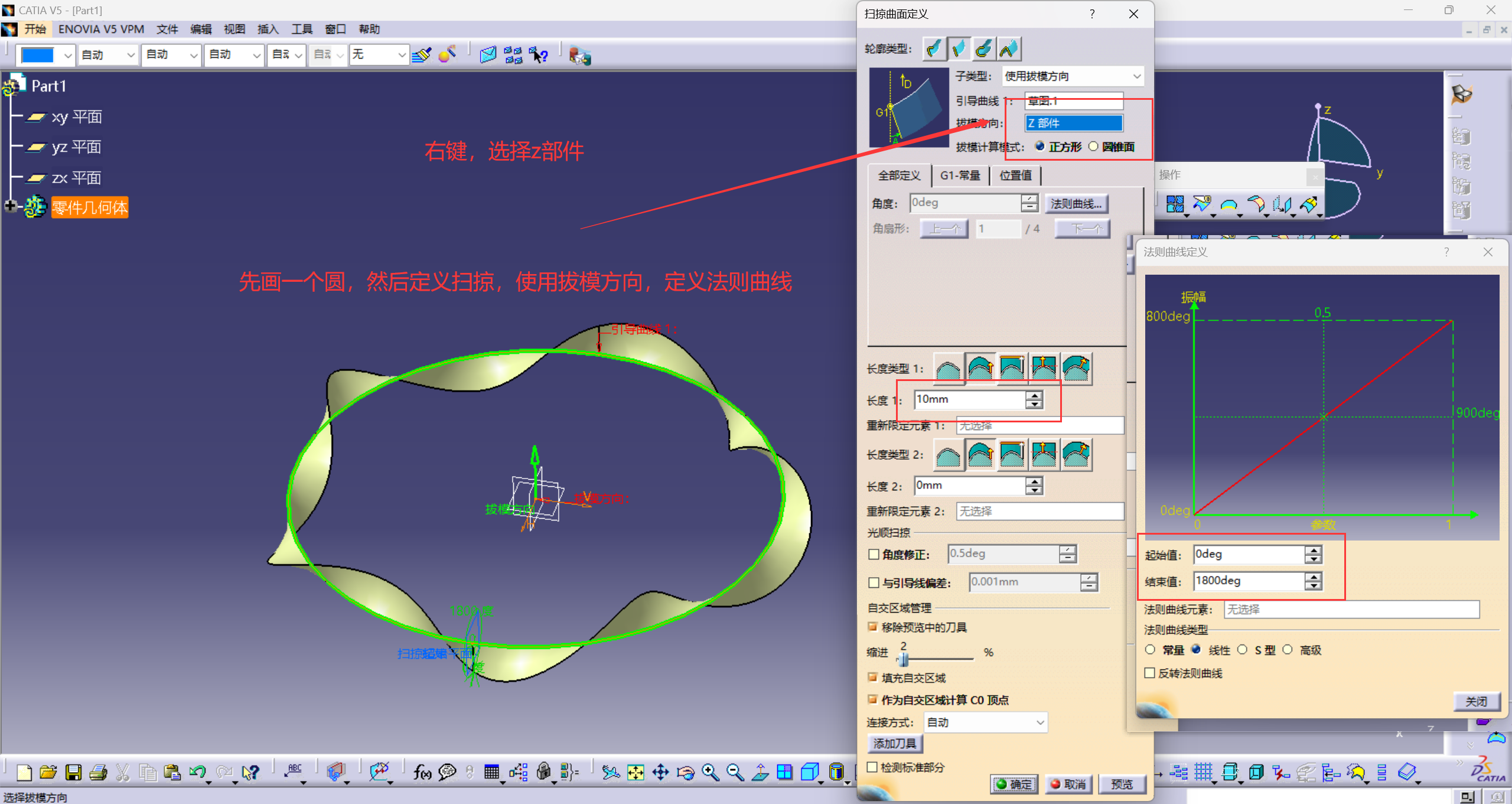
Task: Select the xy 平面 tree item
Action: [65, 117]
